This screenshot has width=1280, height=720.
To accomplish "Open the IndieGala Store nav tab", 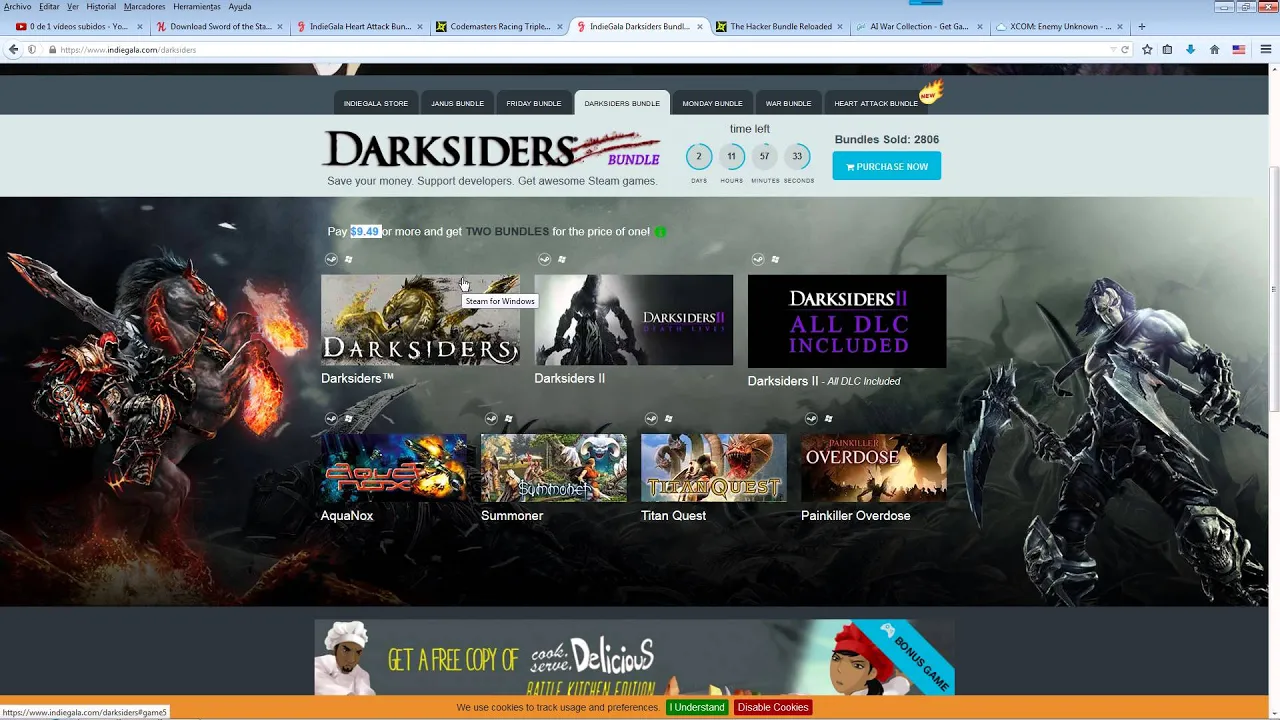I will tap(376, 103).
